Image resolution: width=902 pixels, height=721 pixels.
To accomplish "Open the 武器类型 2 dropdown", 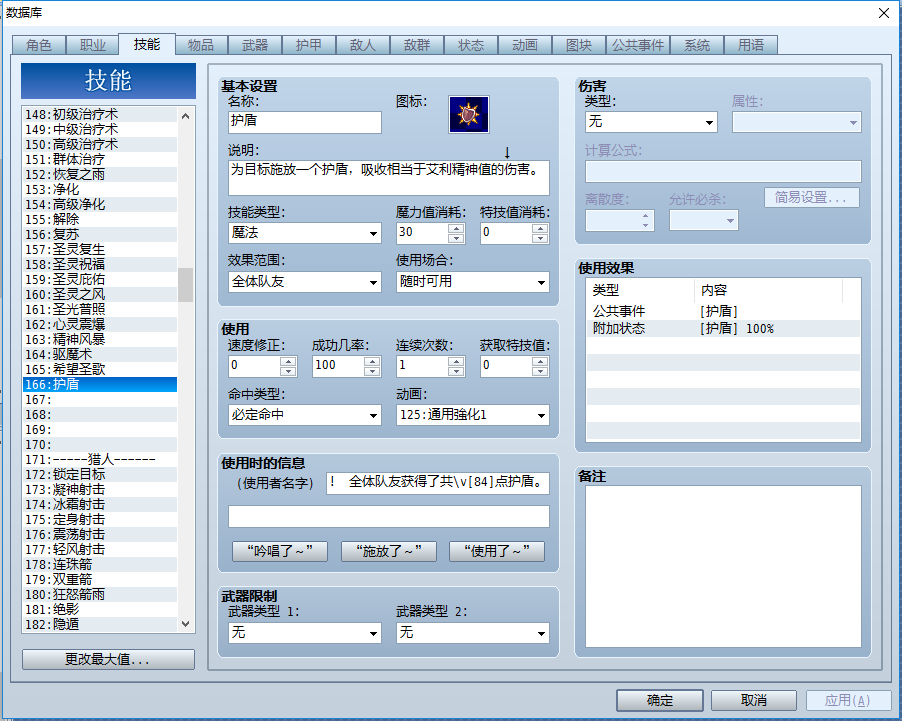I will pyautogui.click(x=472, y=633).
